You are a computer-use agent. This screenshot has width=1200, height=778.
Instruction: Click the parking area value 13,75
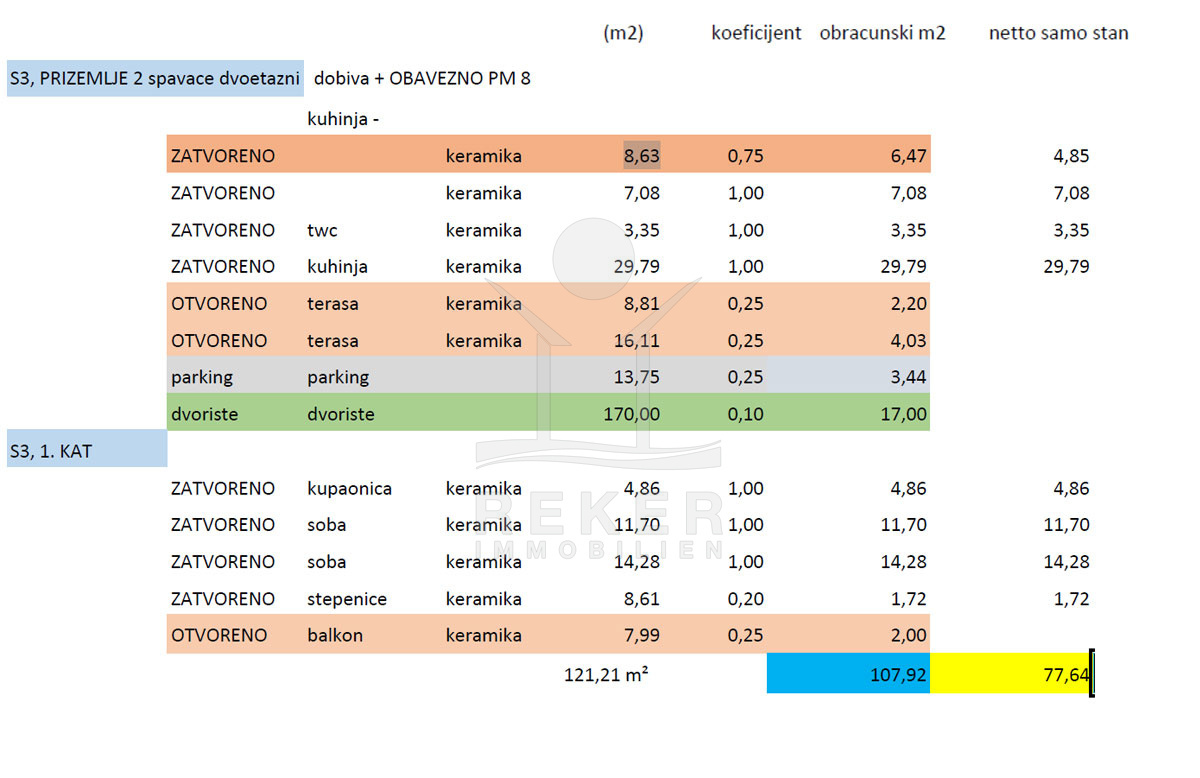click(637, 377)
